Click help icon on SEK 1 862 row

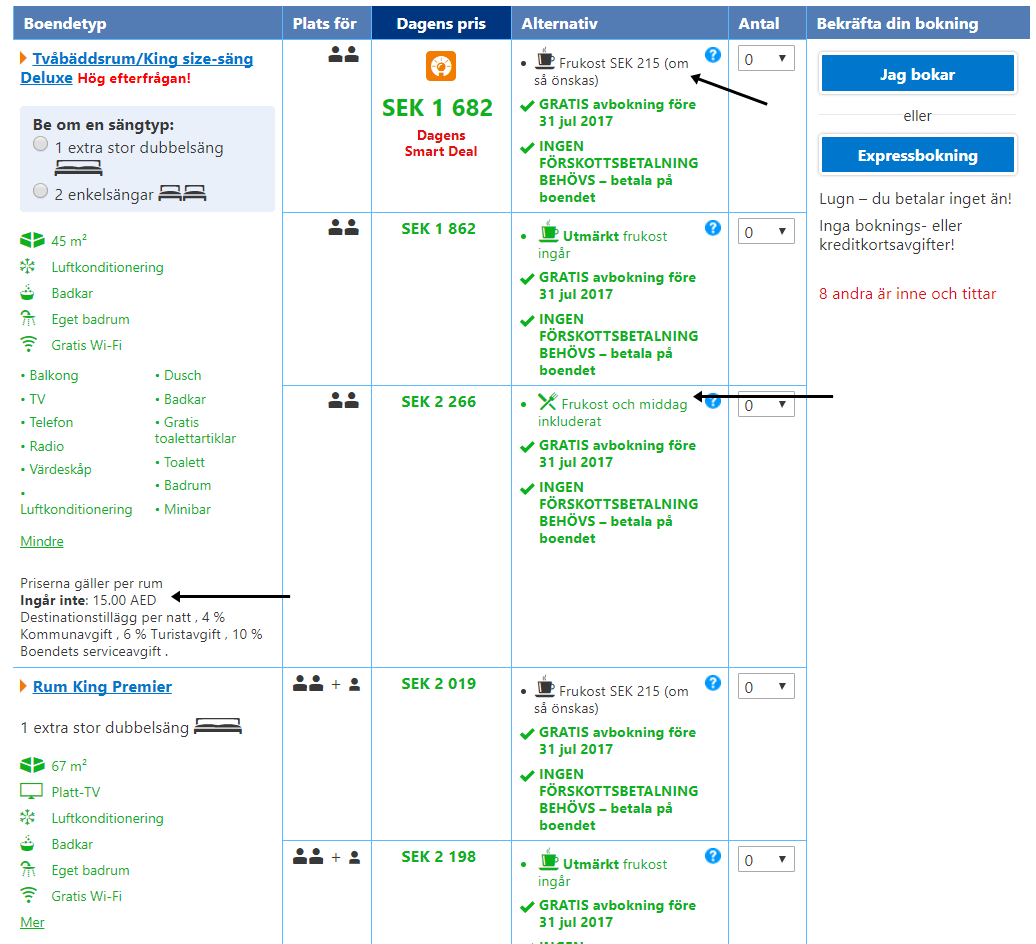(712, 228)
